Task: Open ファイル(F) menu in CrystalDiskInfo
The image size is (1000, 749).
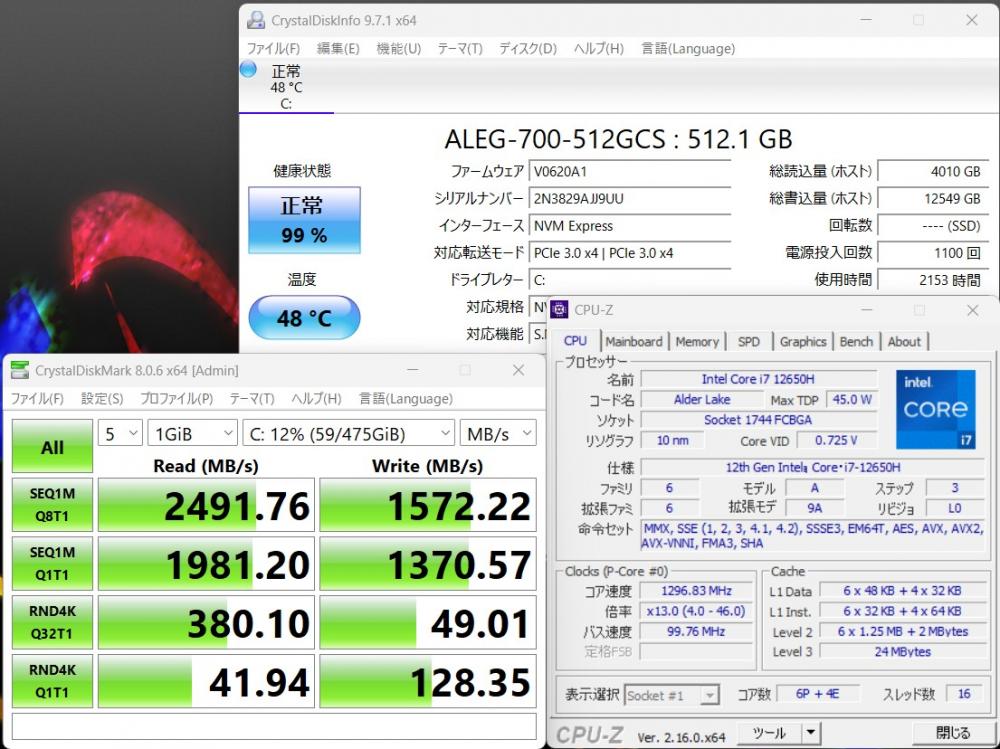Action: (273, 48)
